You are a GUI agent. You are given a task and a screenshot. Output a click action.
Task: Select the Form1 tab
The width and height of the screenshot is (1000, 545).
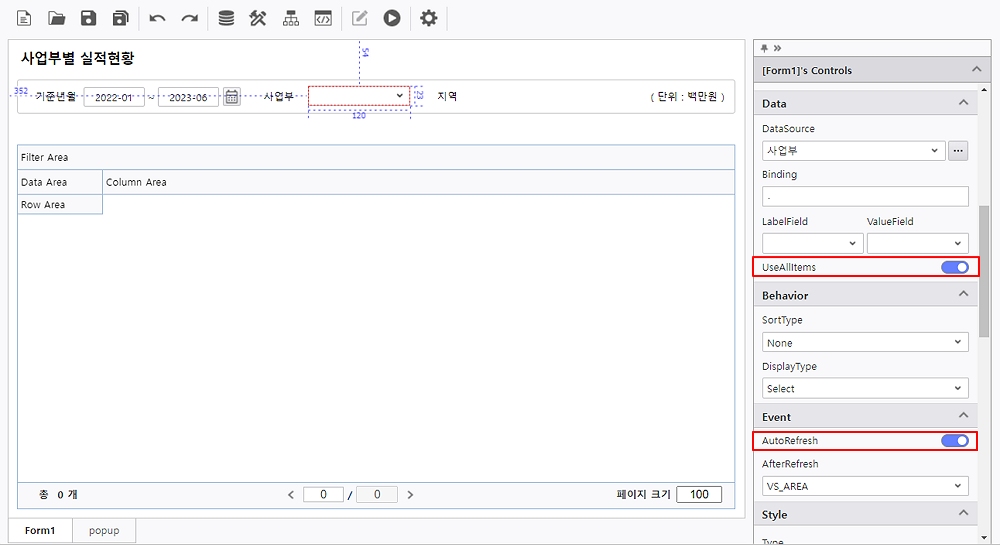[40, 530]
